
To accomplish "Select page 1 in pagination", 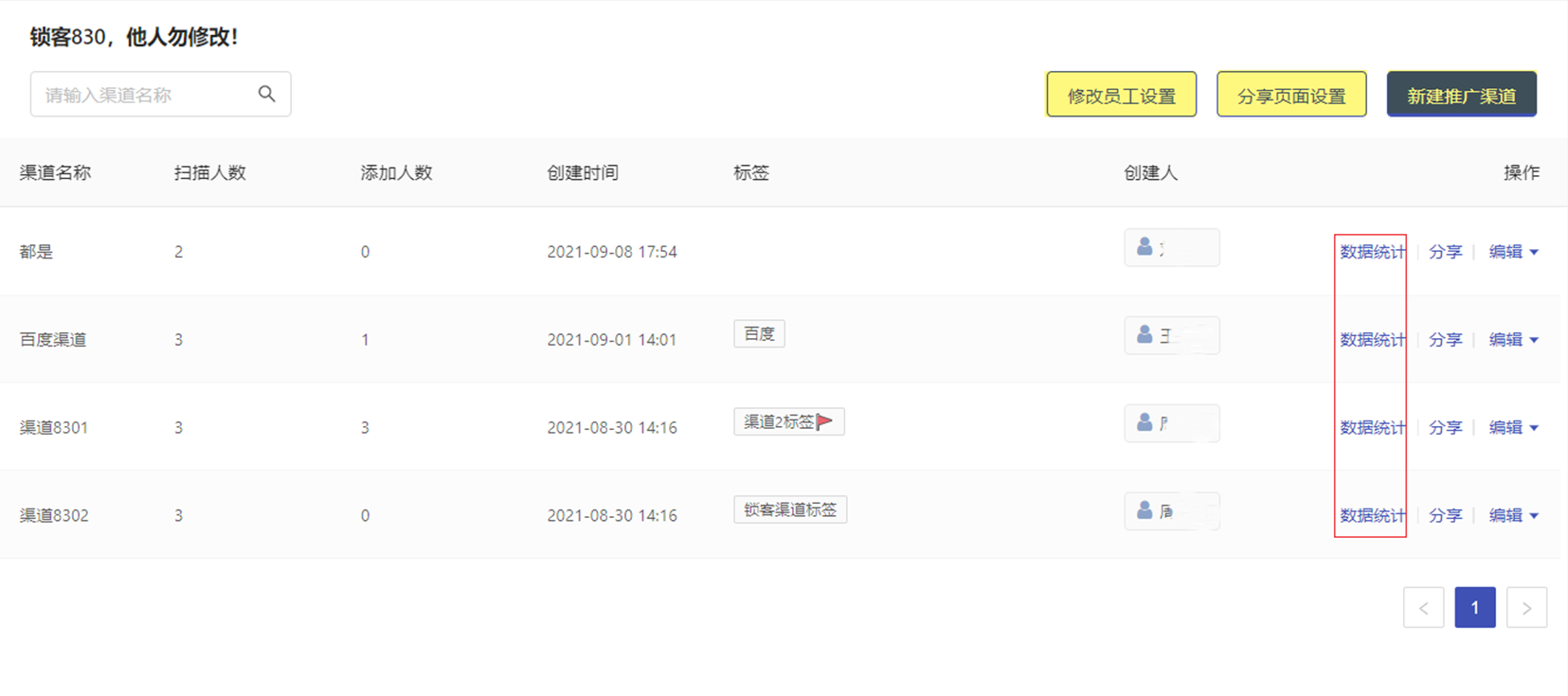I will [1475, 608].
